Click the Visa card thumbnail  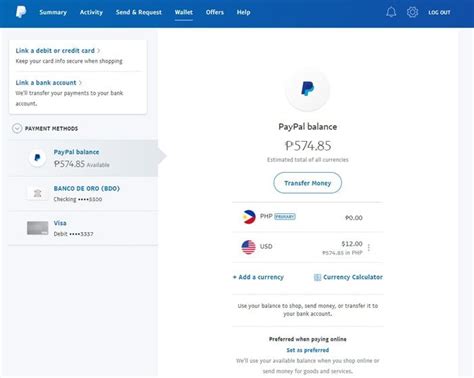click(x=37, y=228)
